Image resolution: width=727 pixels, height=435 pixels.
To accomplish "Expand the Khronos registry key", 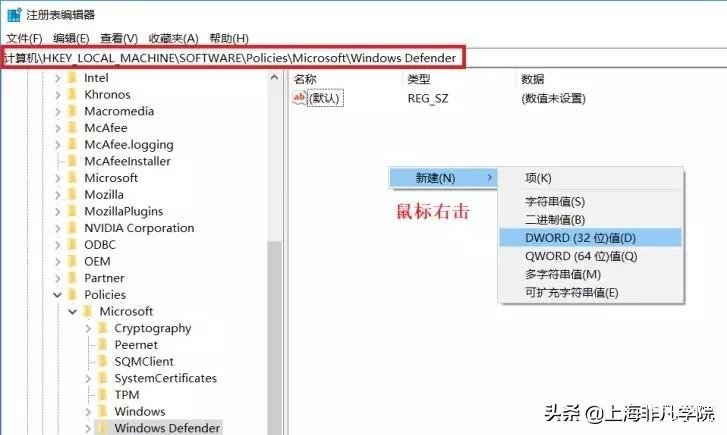I will [57, 95].
